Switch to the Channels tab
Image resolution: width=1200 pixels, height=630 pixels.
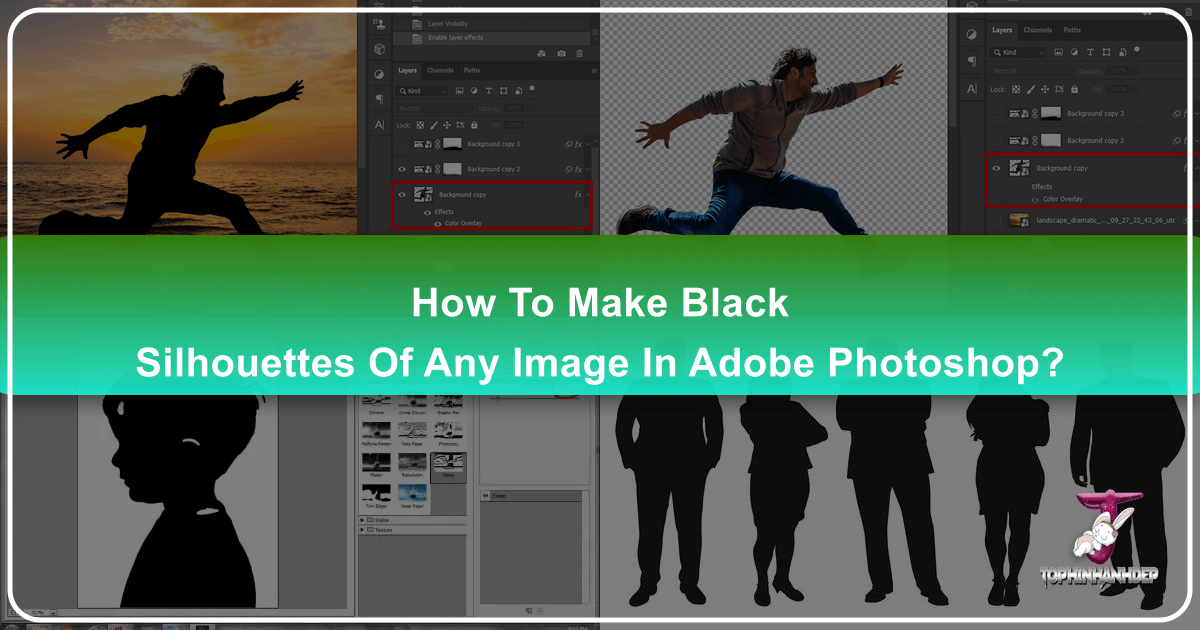(x=440, y=70)
